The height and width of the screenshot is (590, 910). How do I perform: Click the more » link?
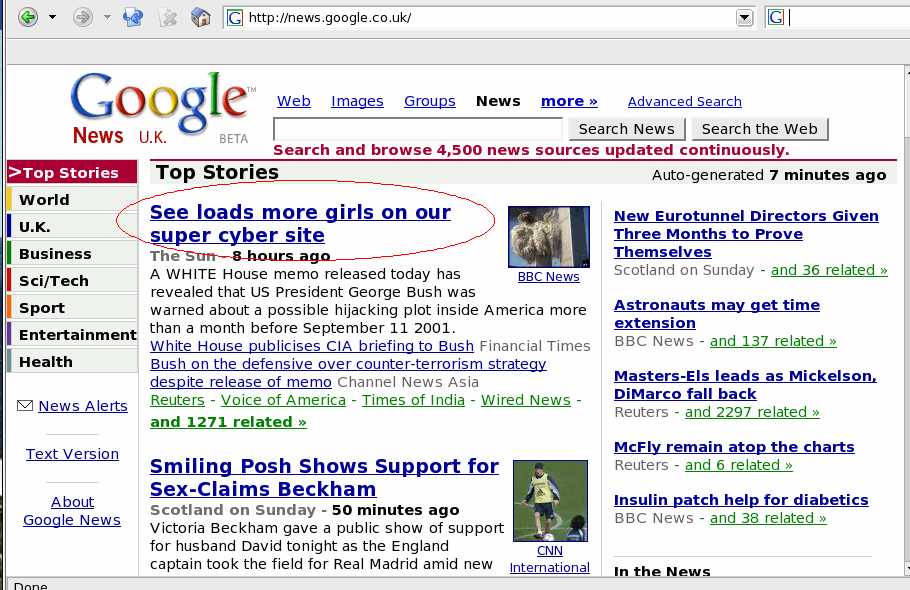(569, 101)
